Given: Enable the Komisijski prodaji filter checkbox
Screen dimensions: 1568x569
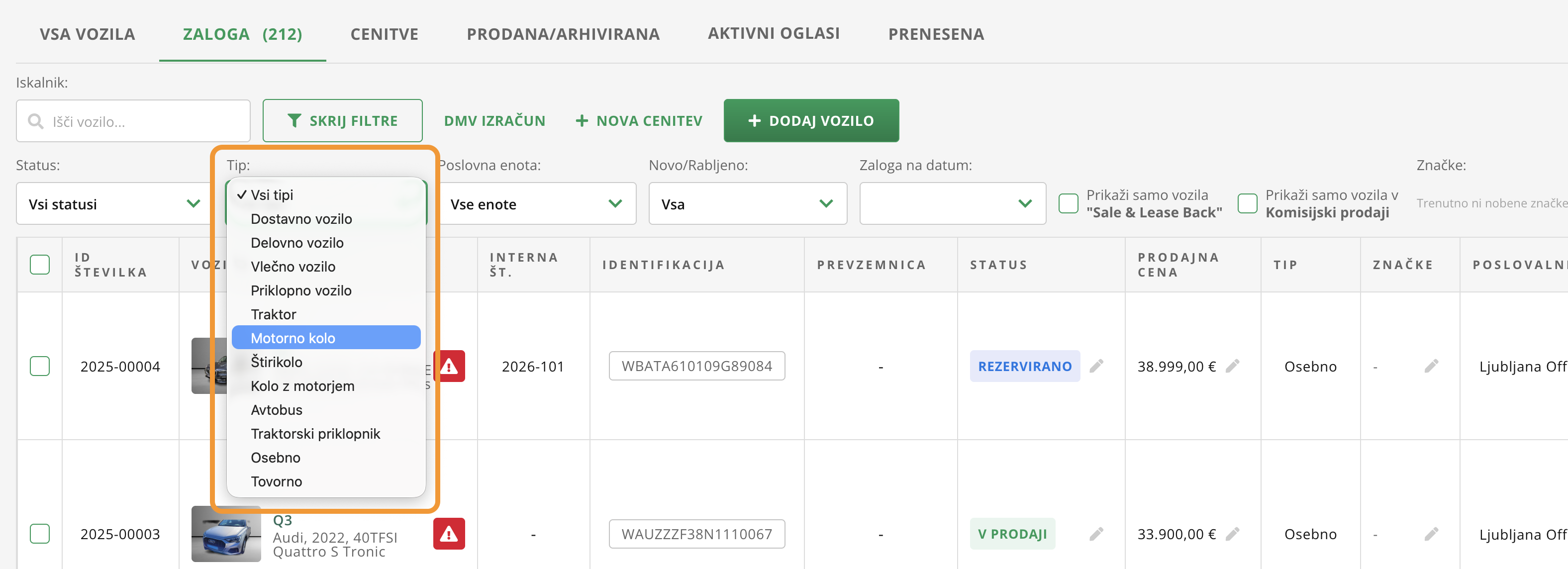Looking at the screenshot, I should [1247, 203].
